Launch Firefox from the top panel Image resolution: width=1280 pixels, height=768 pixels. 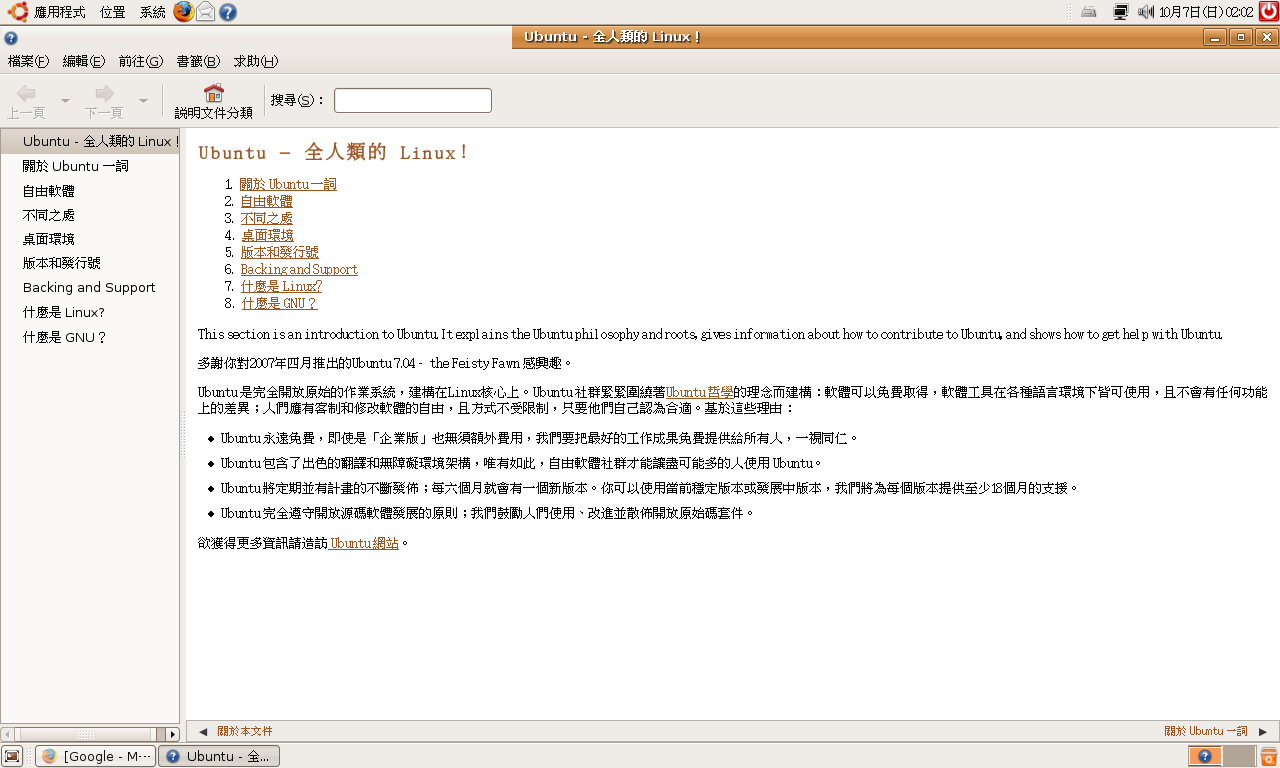(x=183, y=12)
